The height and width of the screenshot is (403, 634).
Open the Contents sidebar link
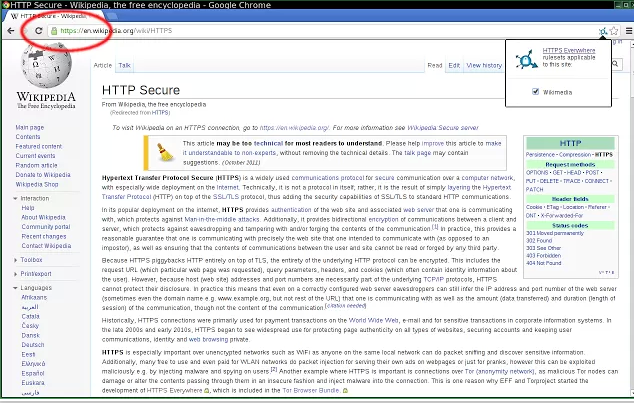click(28, 137)
